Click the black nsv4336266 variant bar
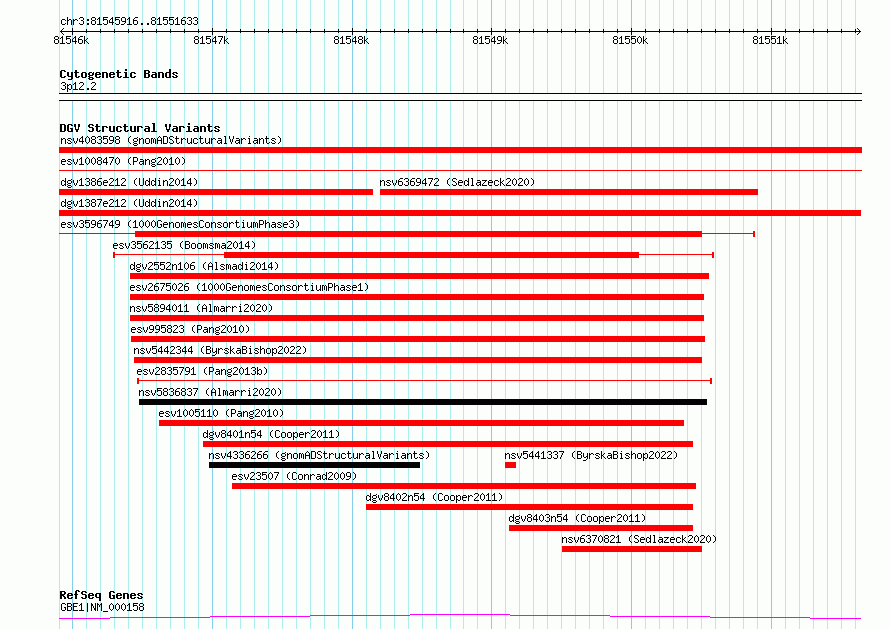 [x=314, y=465]
